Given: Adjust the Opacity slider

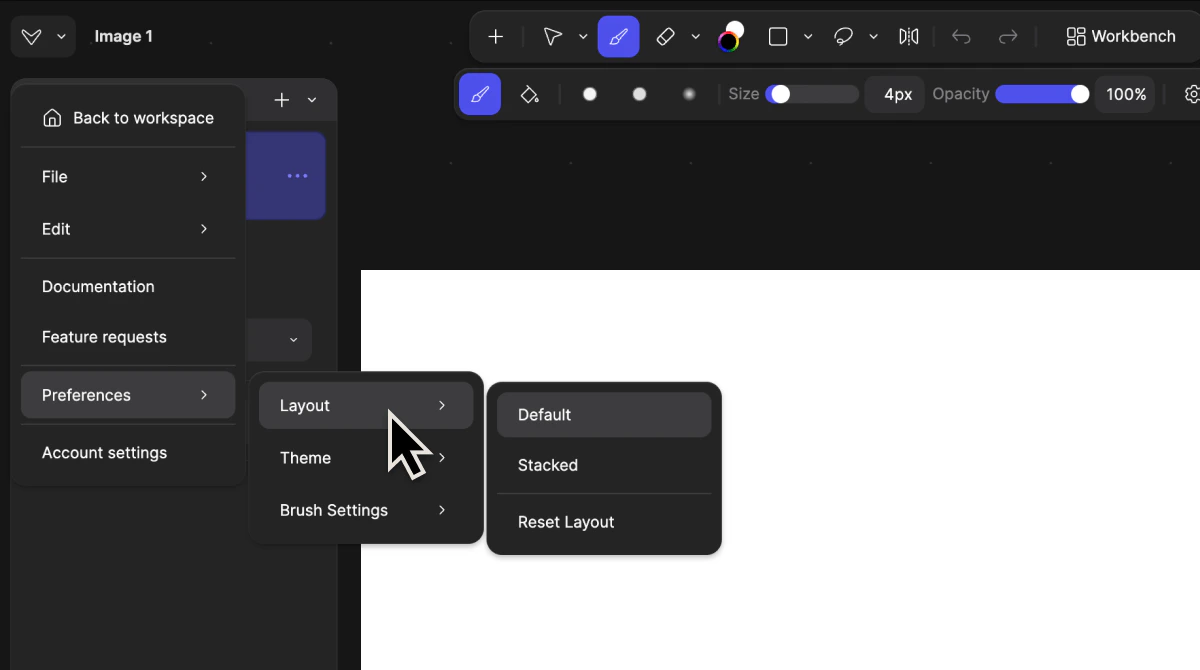Looking at the screenshot, I should coord(1042,94).
